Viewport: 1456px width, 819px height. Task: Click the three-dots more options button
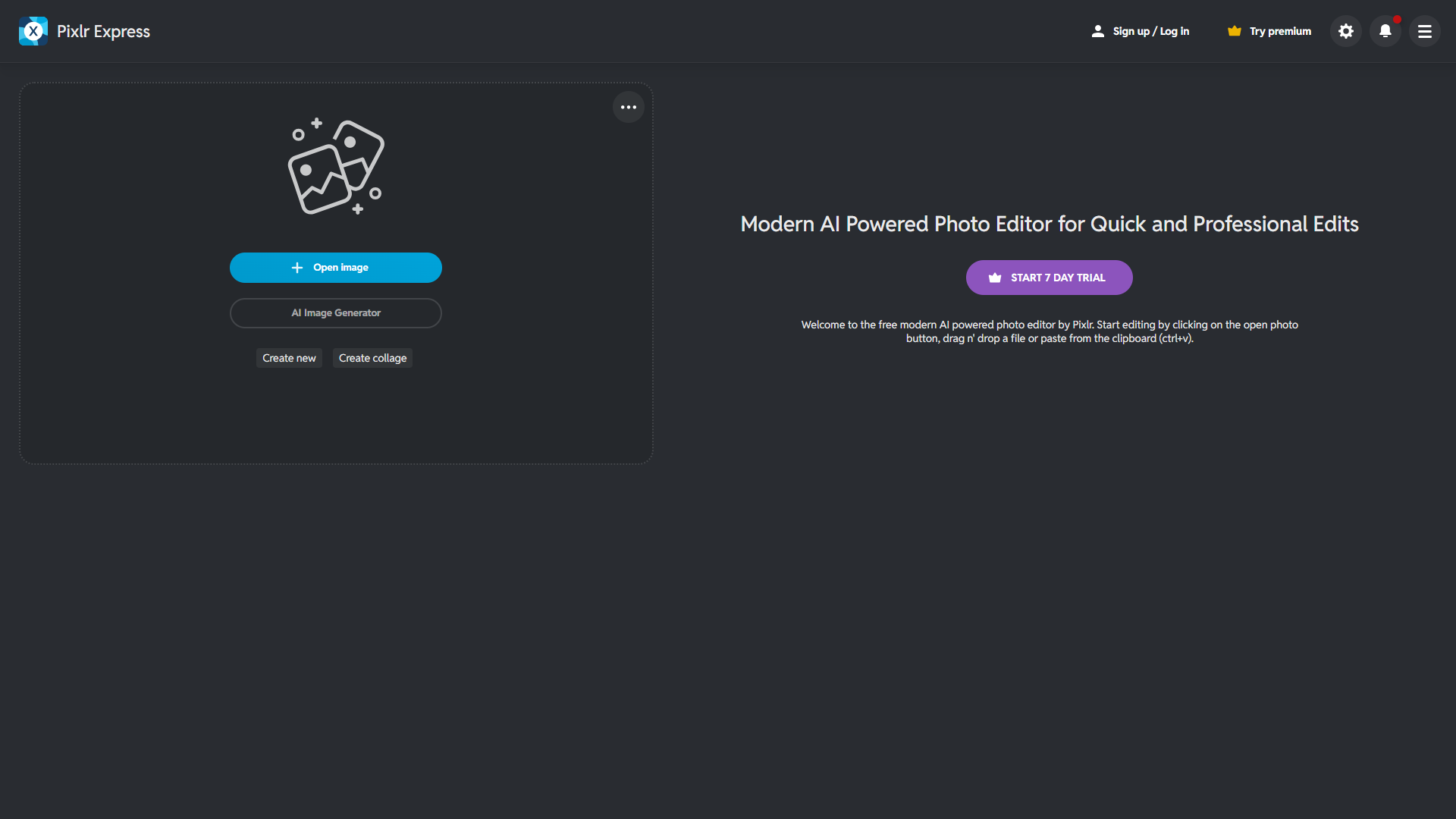coord(629,107)
